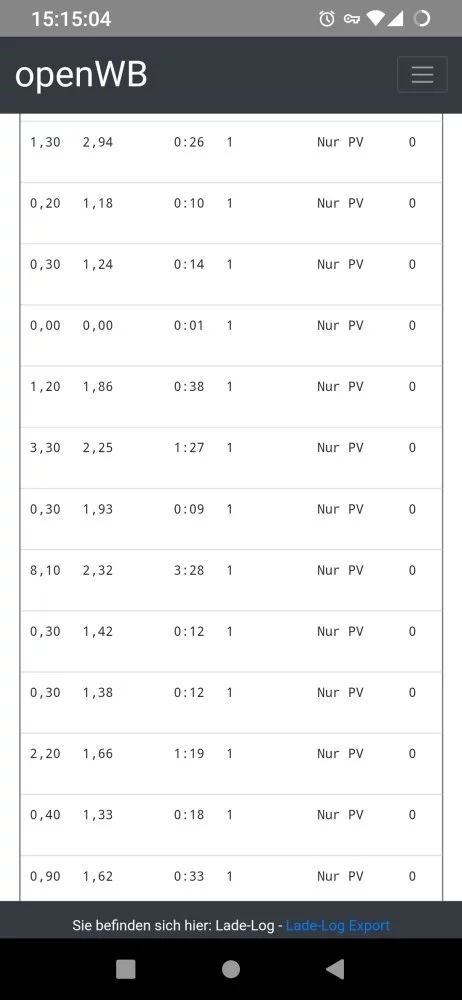Tap the mobile signal strength icon
The image size is (462, 1000).
pyautogui.click(x=396, y=18)
